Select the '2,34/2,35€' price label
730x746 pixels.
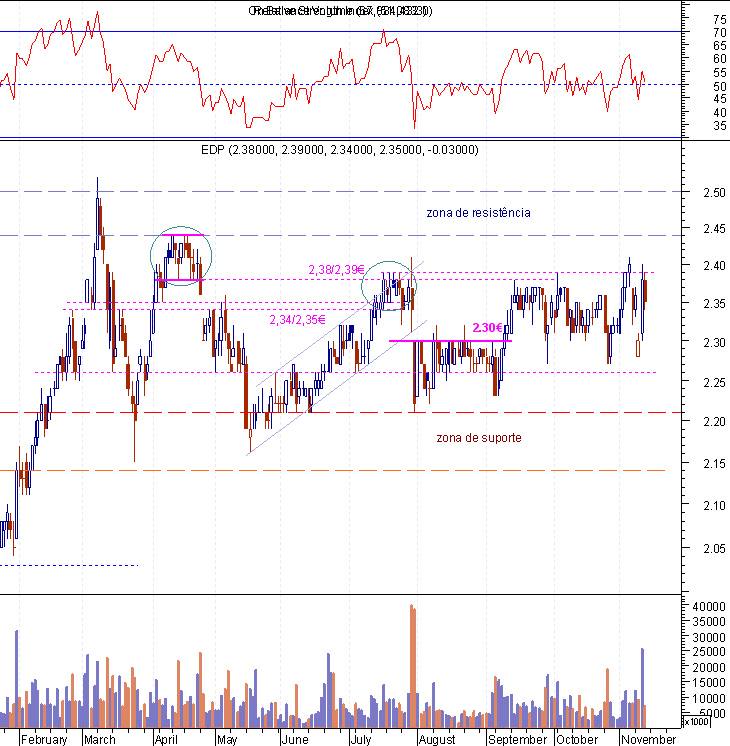[x=297, y=320]
